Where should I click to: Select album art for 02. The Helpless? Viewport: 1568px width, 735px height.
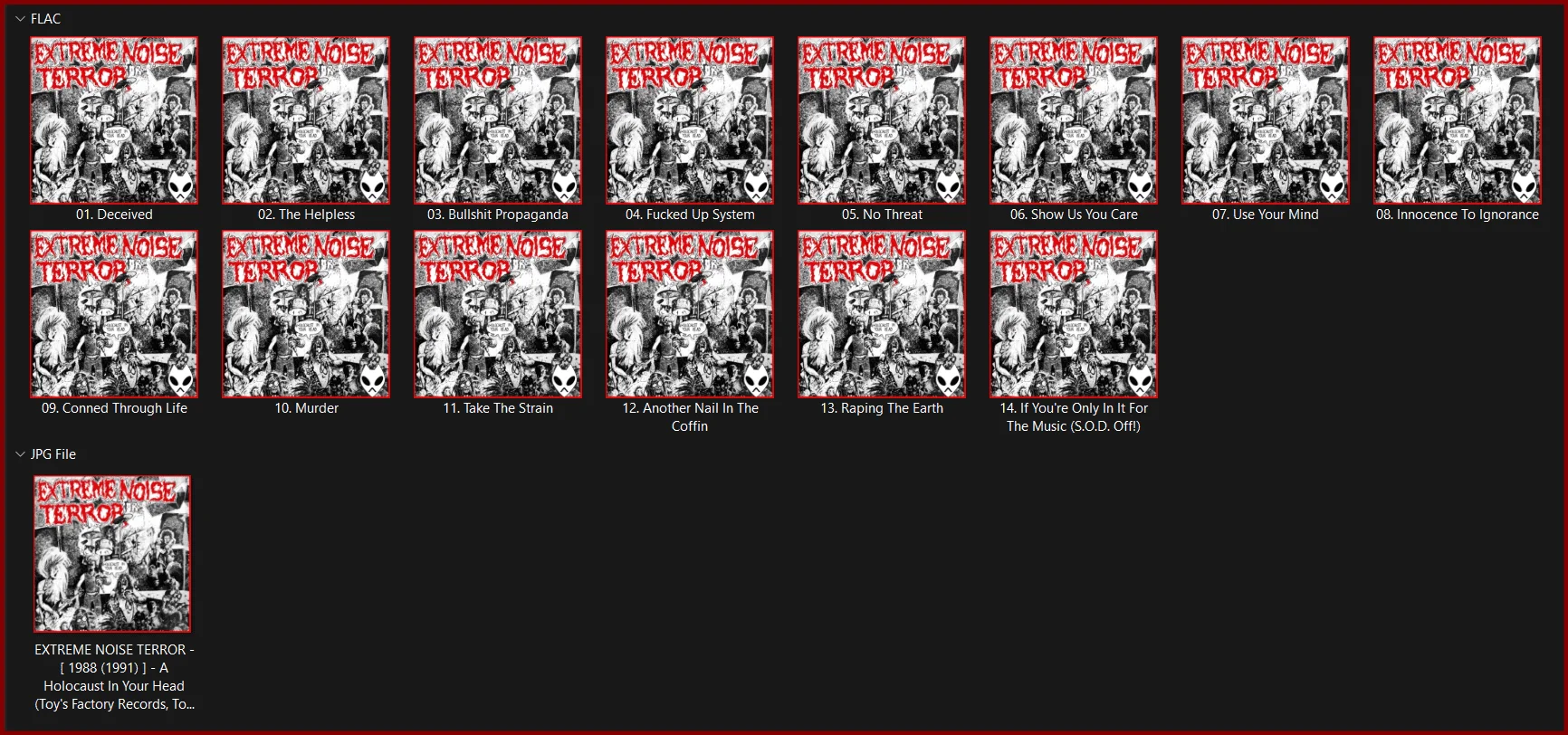click(306, 120)
